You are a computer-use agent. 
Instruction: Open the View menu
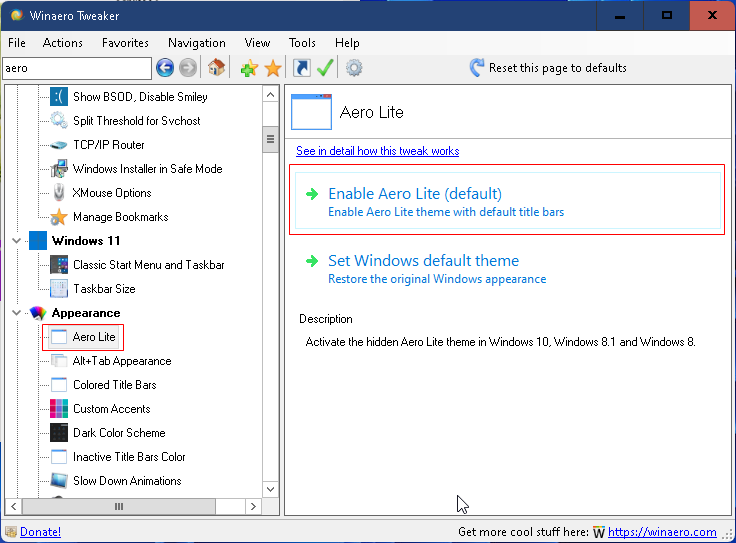(257, 43)
